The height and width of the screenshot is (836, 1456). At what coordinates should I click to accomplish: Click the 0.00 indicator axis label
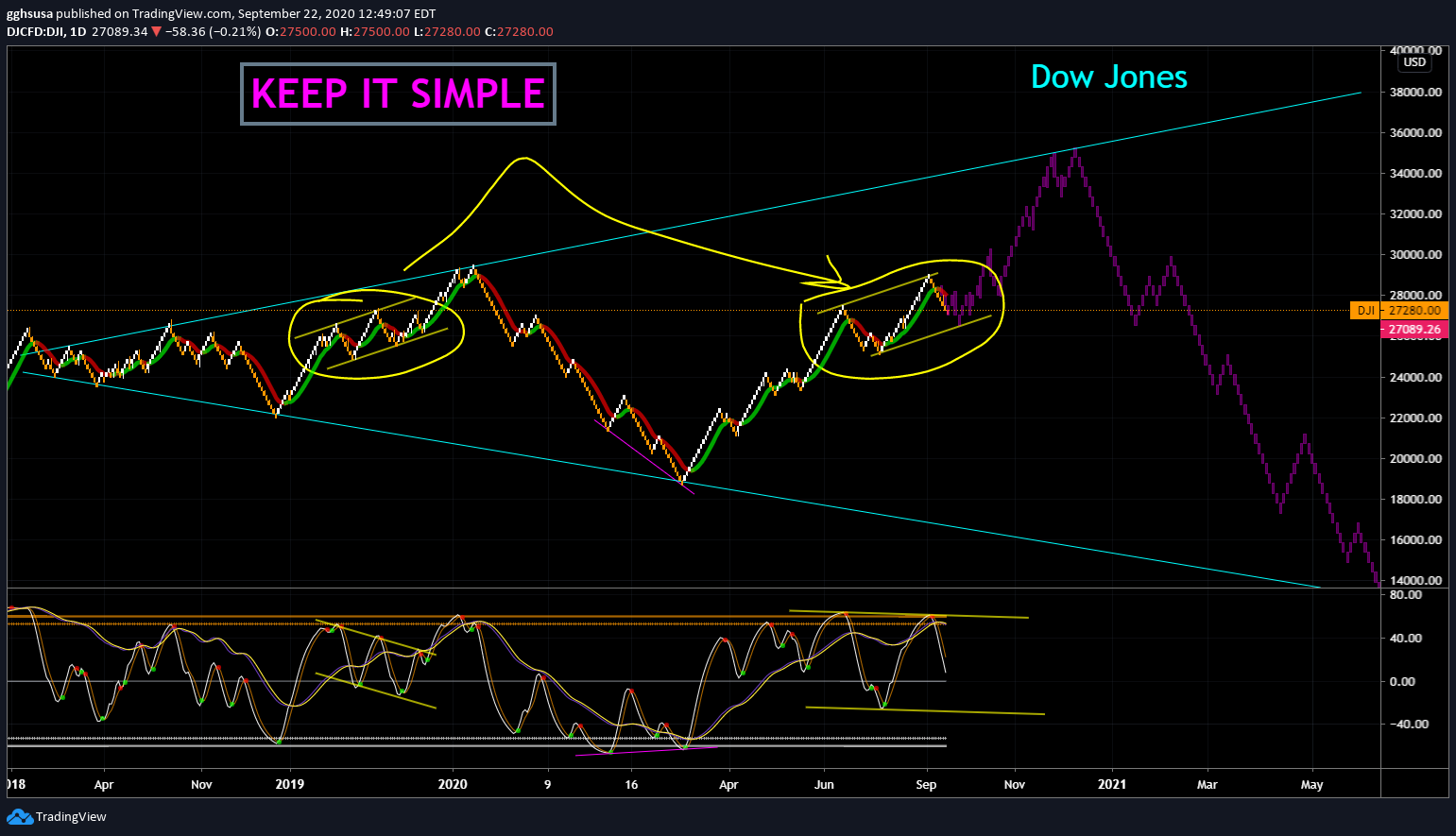click(1403, 682)
